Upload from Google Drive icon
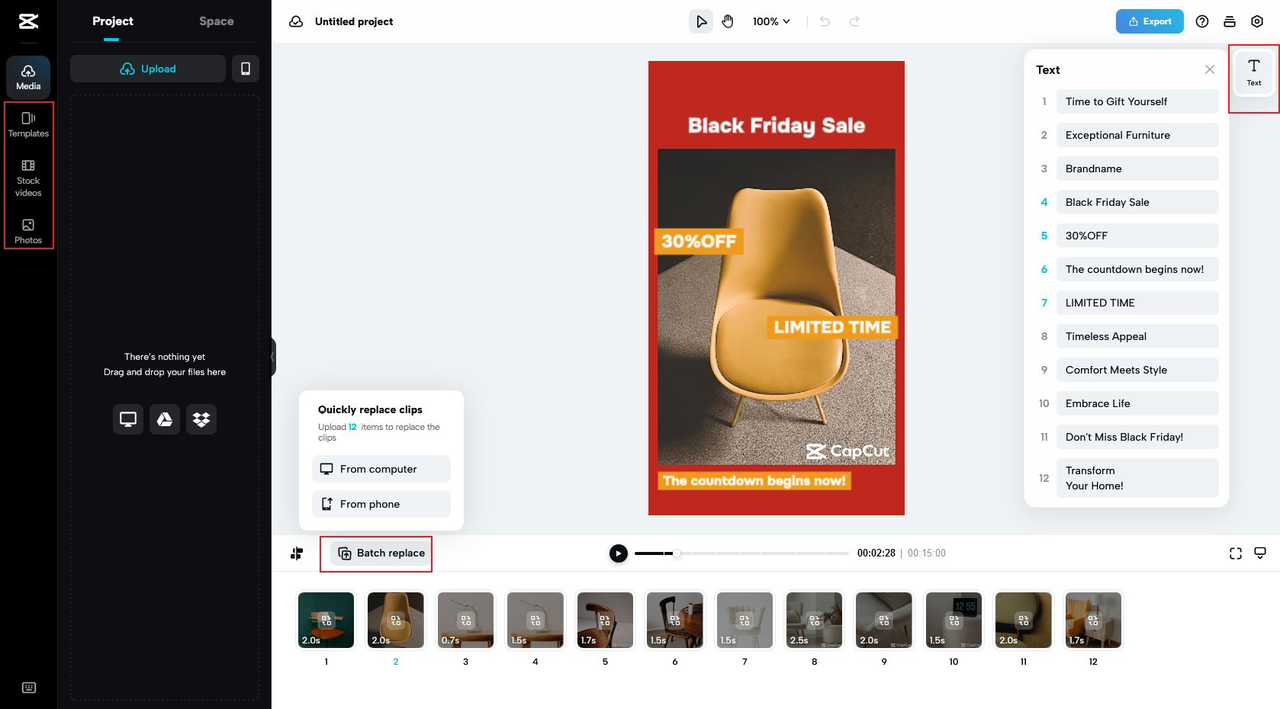Viewport: 1280px width, 709px height. tap(165, 419)
